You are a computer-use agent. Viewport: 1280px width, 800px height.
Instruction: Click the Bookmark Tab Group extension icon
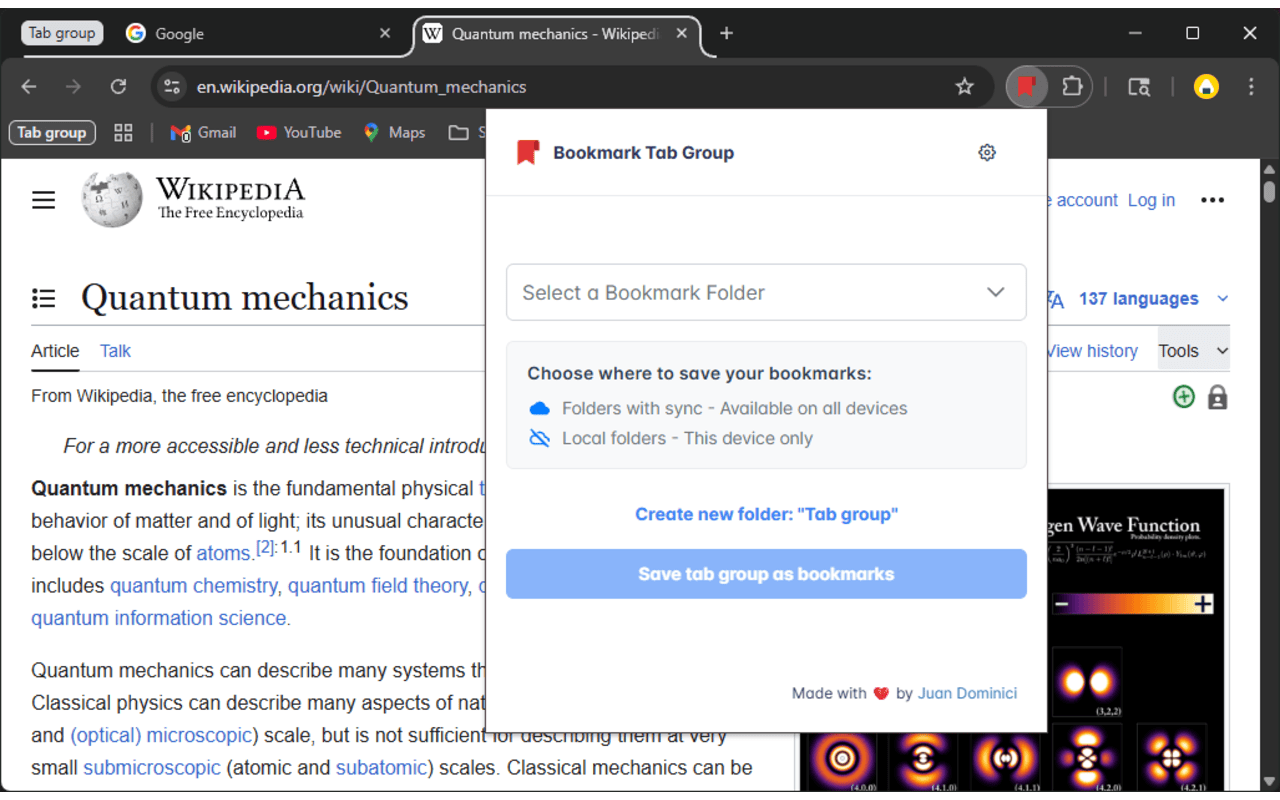coord(1026,87)
